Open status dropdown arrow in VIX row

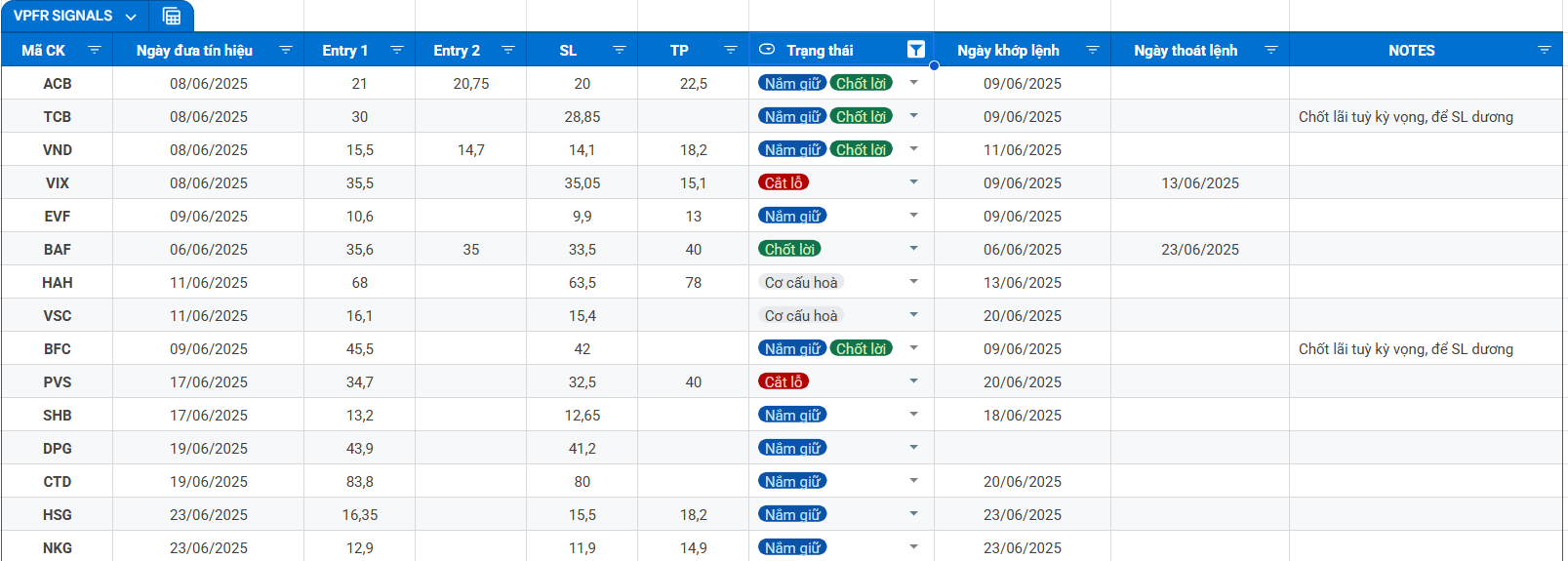coord(914,182)
